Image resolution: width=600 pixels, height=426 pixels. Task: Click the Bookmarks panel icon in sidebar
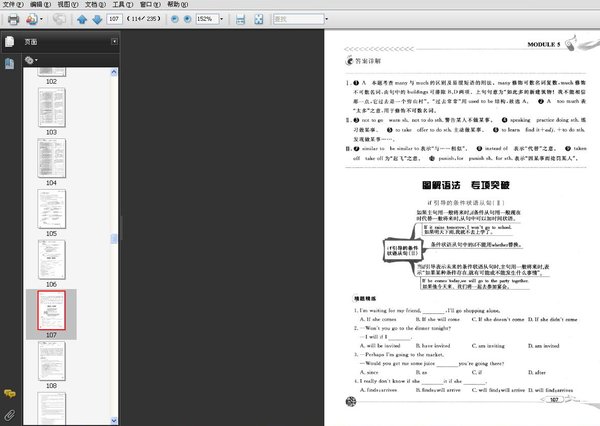10,64
